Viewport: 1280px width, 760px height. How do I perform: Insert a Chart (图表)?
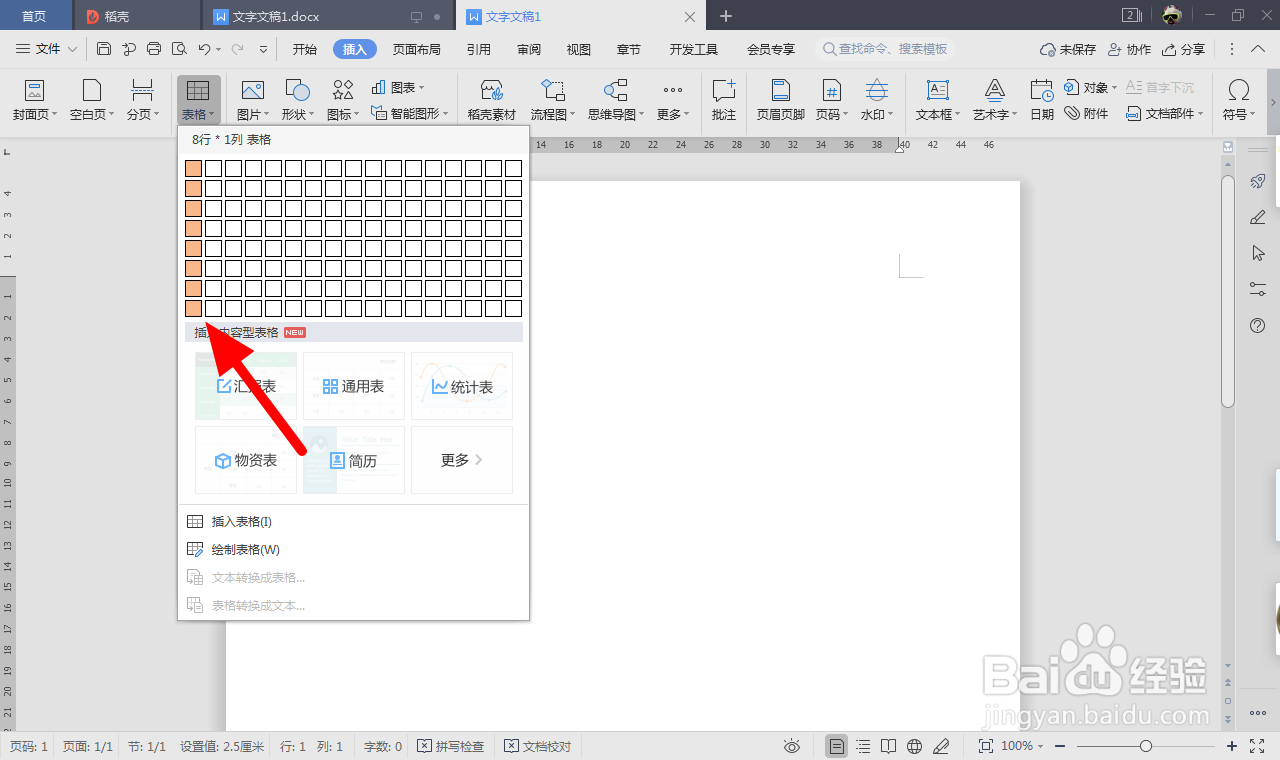pos(398,88)
